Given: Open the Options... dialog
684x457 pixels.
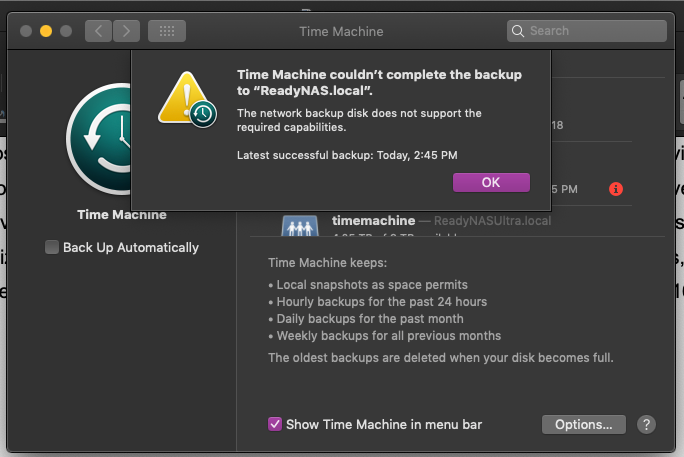Looking at the screenshot, I should click(x=583, y=424).
